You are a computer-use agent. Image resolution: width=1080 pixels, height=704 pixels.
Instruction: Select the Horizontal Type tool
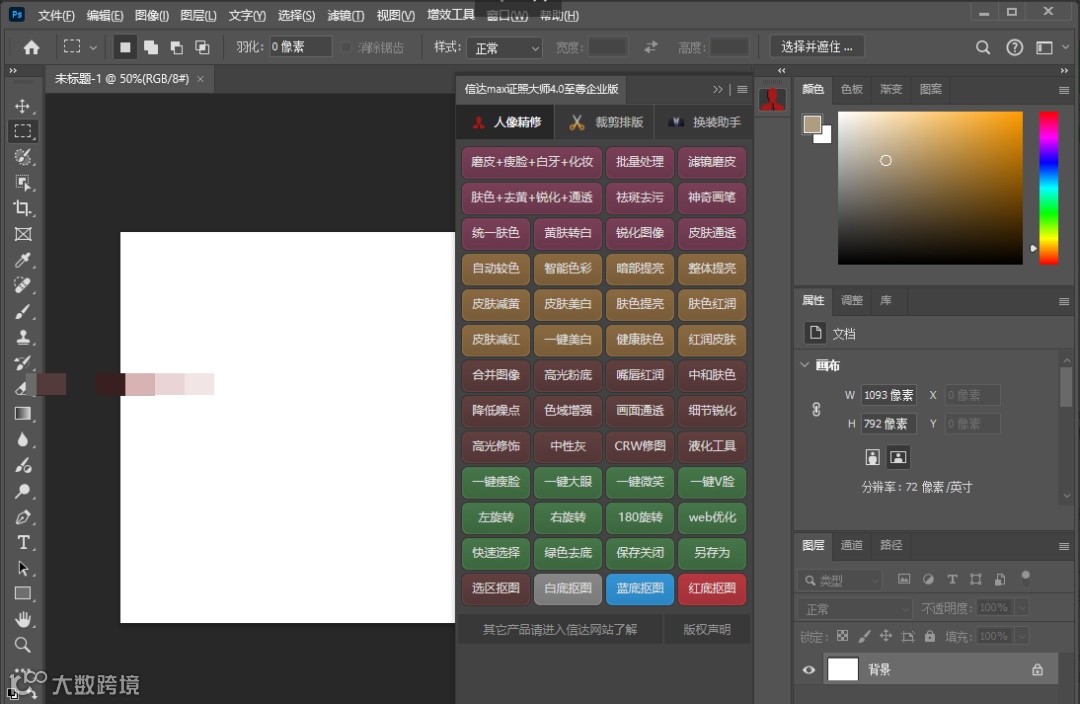(x=23, y=542)
